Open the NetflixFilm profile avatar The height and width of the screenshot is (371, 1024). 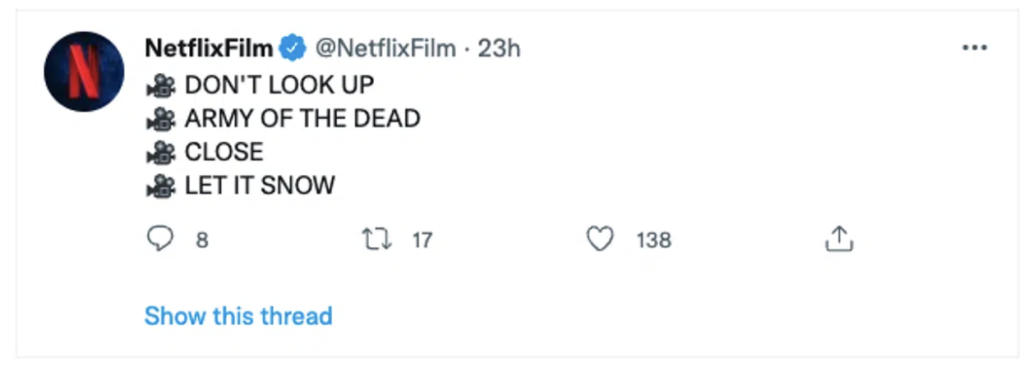tap(84, 71)
